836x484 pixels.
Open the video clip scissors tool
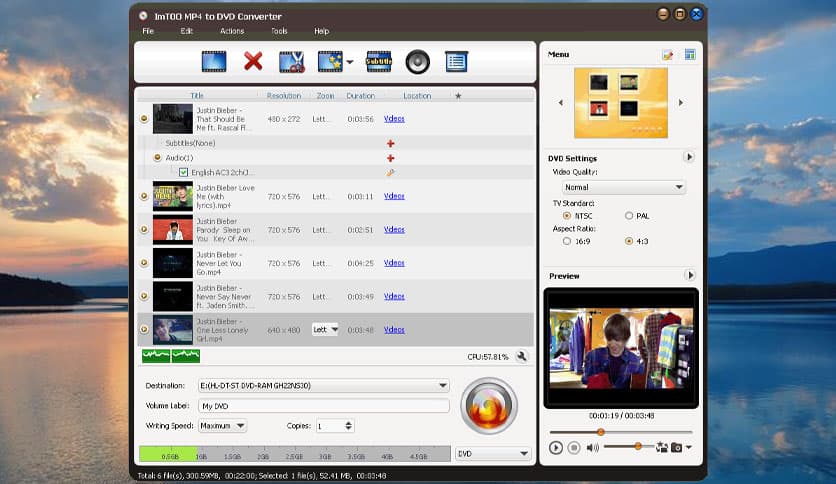(292, 62)
